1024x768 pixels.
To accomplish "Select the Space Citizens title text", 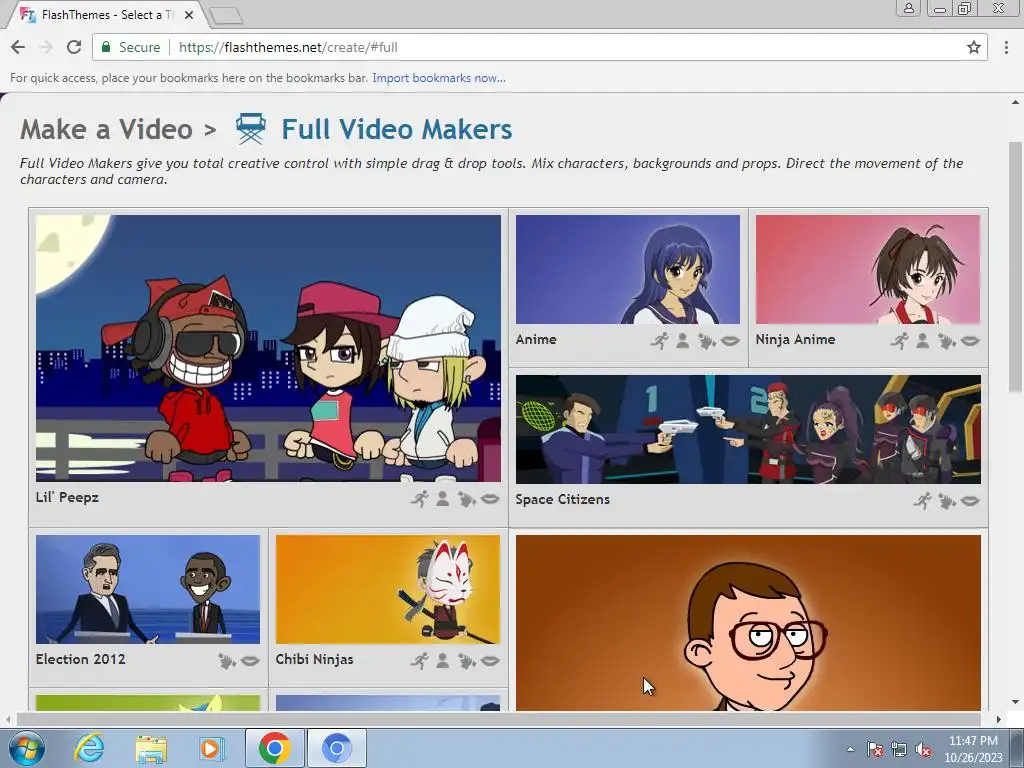I will (x=562, y=500).
